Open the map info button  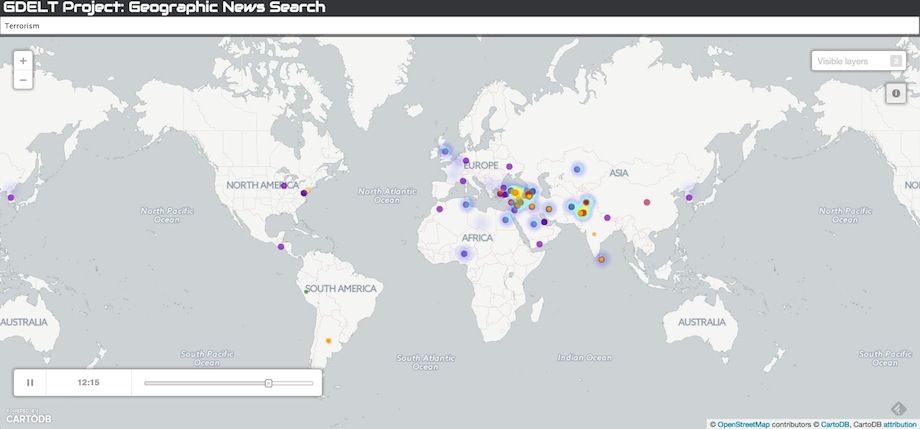tap(895, 93)
